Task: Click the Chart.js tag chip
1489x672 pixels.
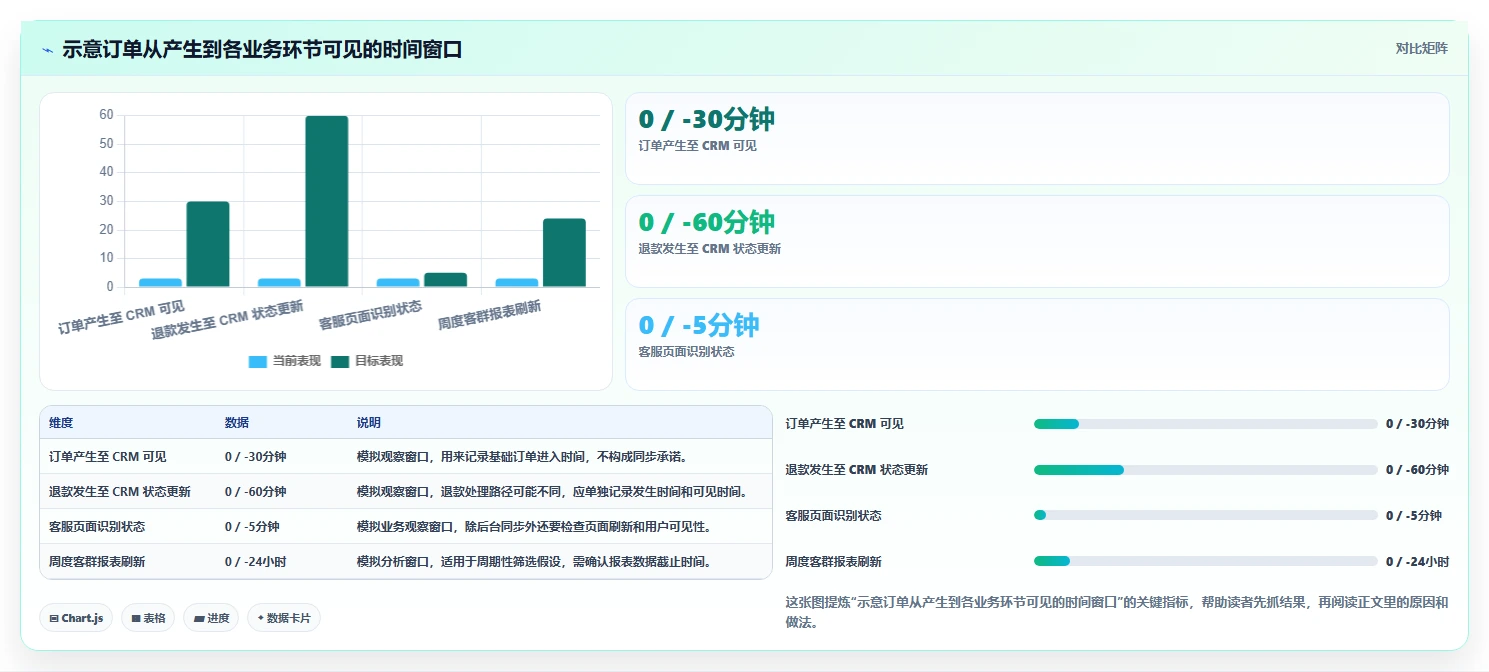Action: point(76,618)
